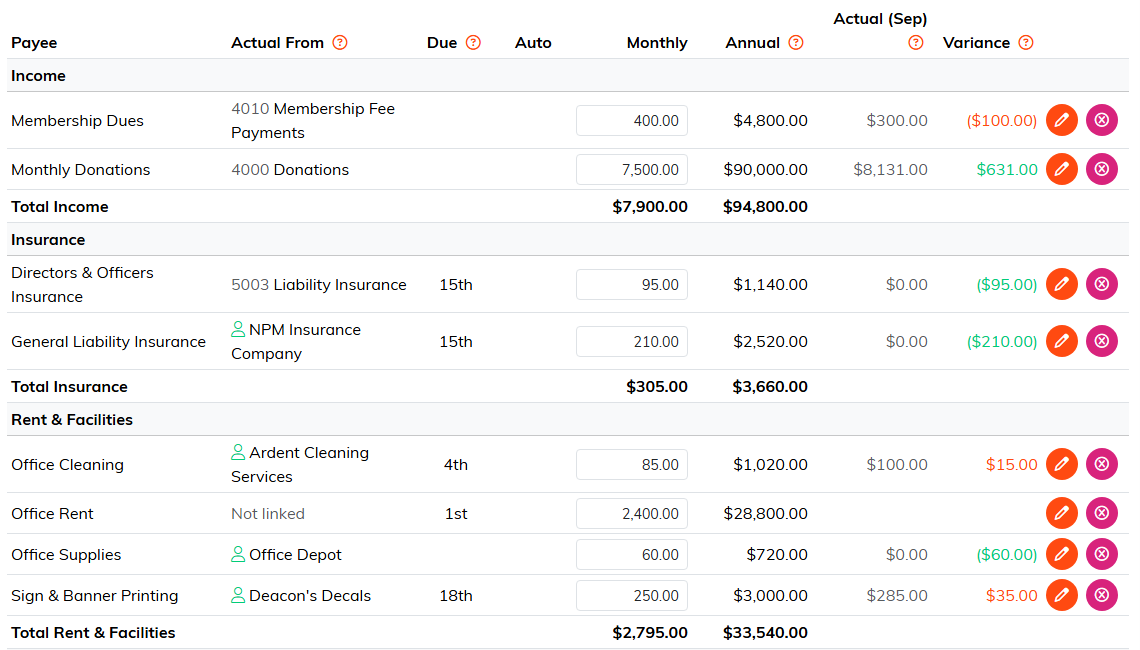Edit Directors & Officers Insurance row
This screenshot has height=650, width=1140.
click(1061, 284)
